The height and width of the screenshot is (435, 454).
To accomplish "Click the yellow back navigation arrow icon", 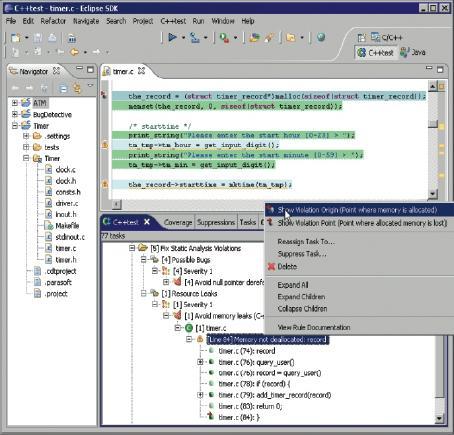I will 74,52.
